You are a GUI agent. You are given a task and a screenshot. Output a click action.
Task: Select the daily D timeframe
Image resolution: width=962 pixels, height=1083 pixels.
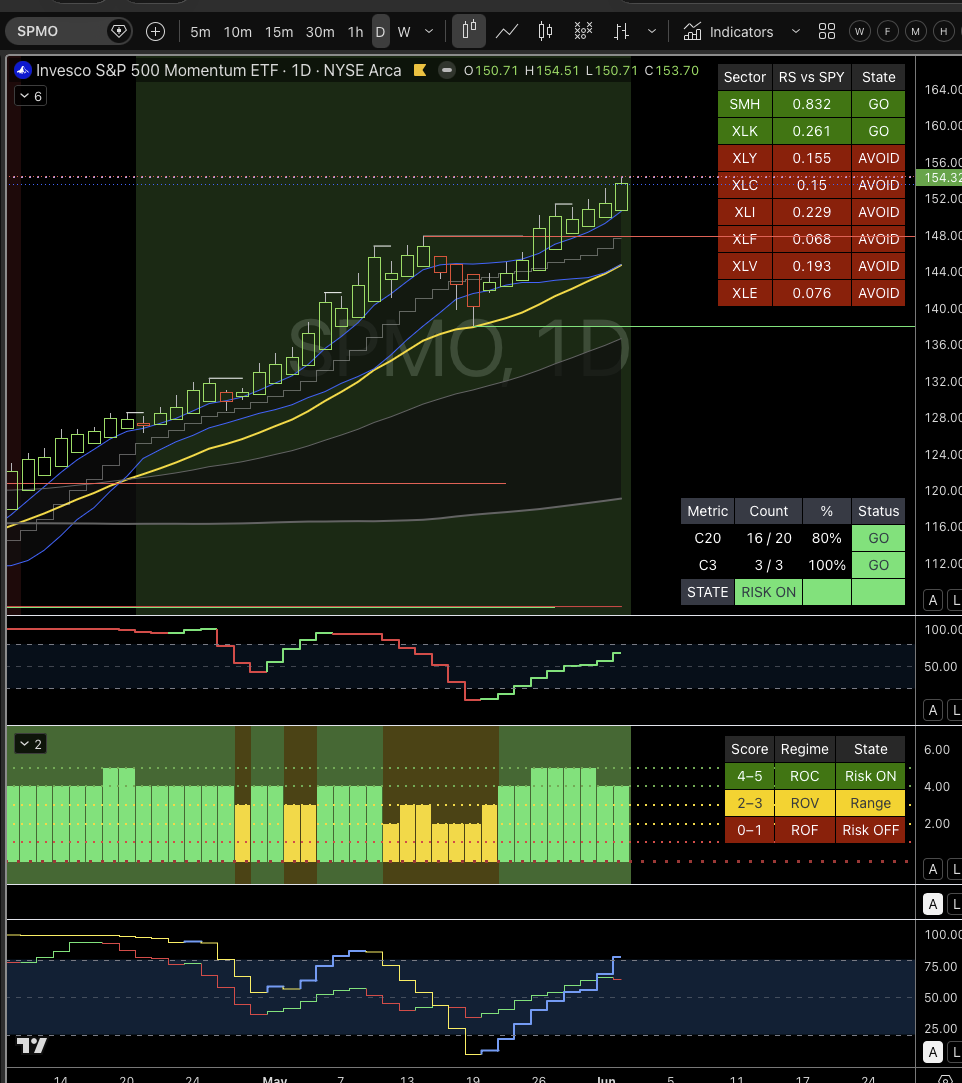click(x=381, y=32)
